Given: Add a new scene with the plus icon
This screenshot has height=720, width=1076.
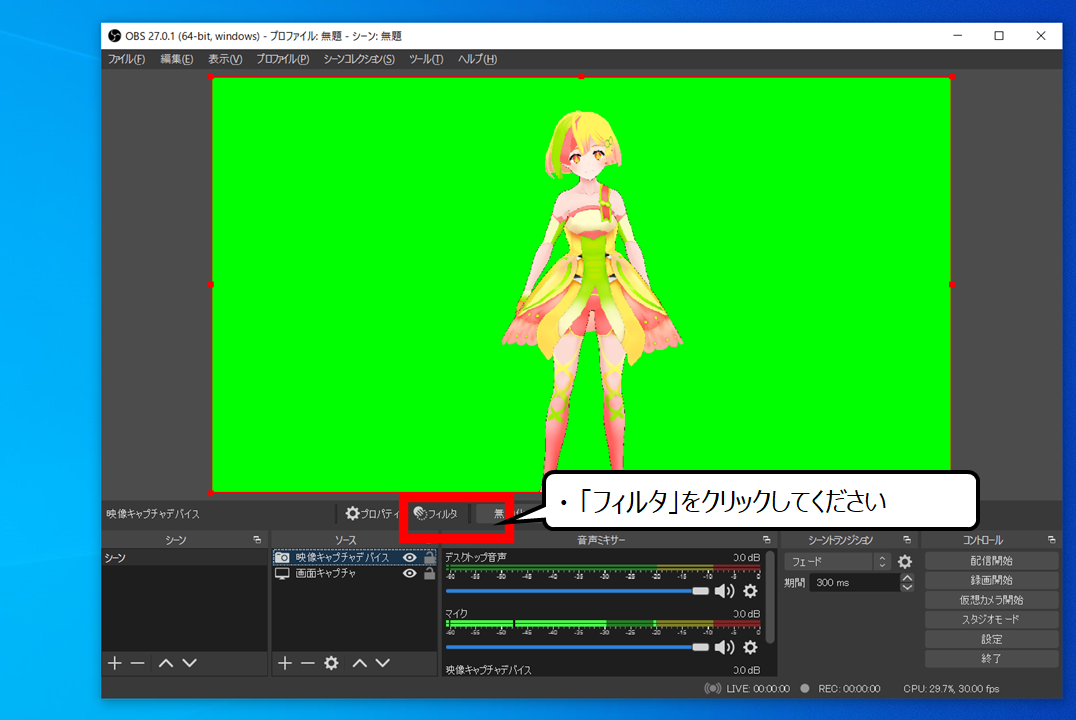Looking at the screenshot, I should (115, 663).
